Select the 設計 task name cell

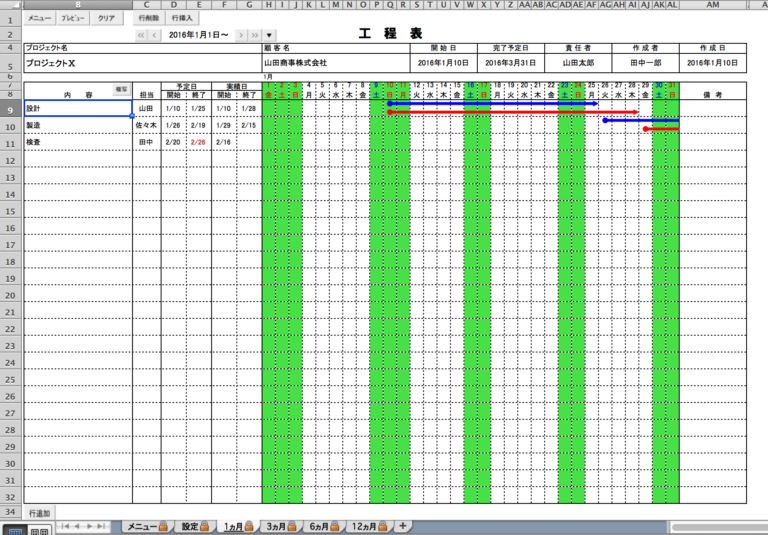pyautogui.click(x=78, y=108)
